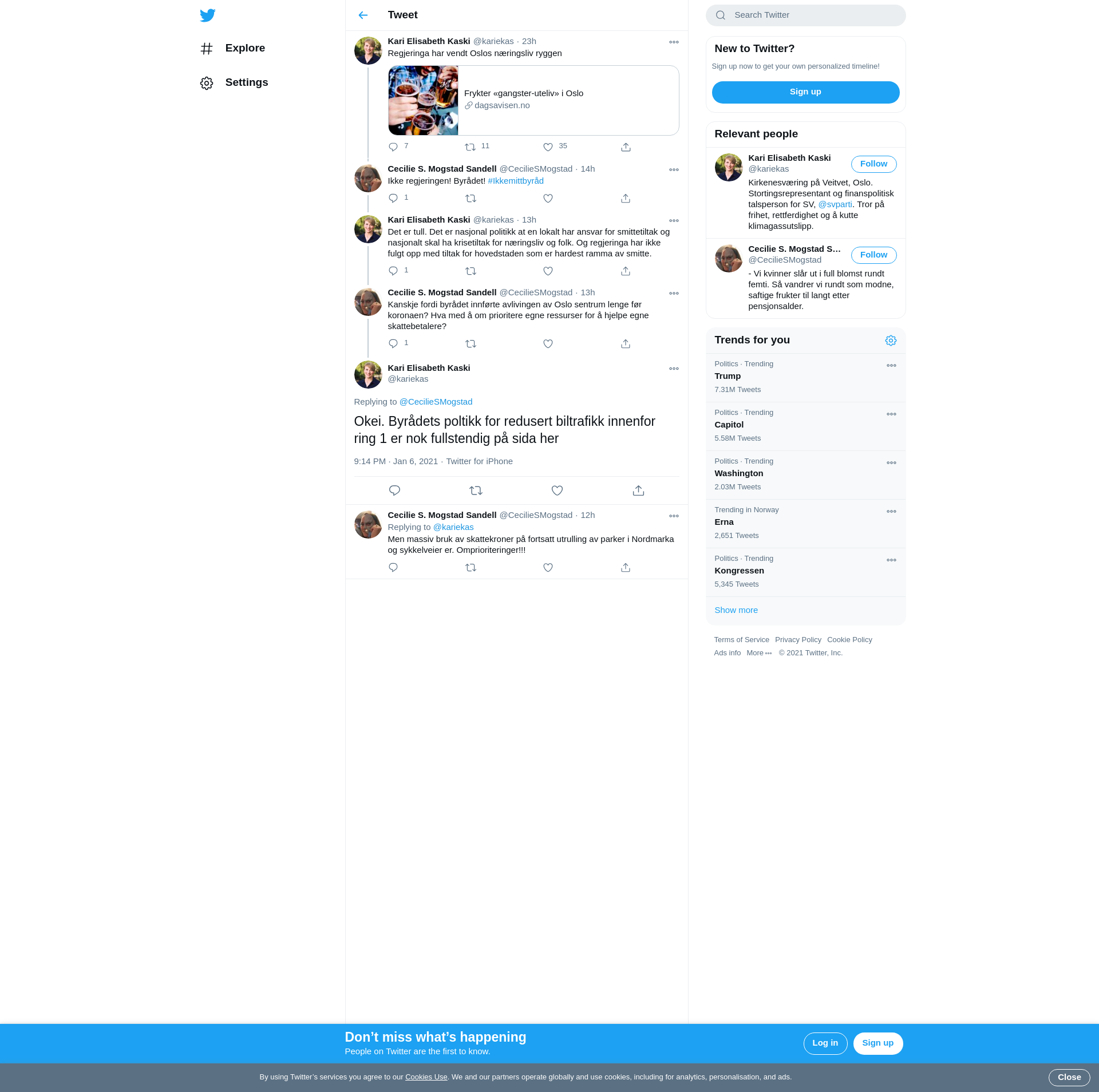
Task: Like the main tweet with the heart icon
Action: [557, 490]
